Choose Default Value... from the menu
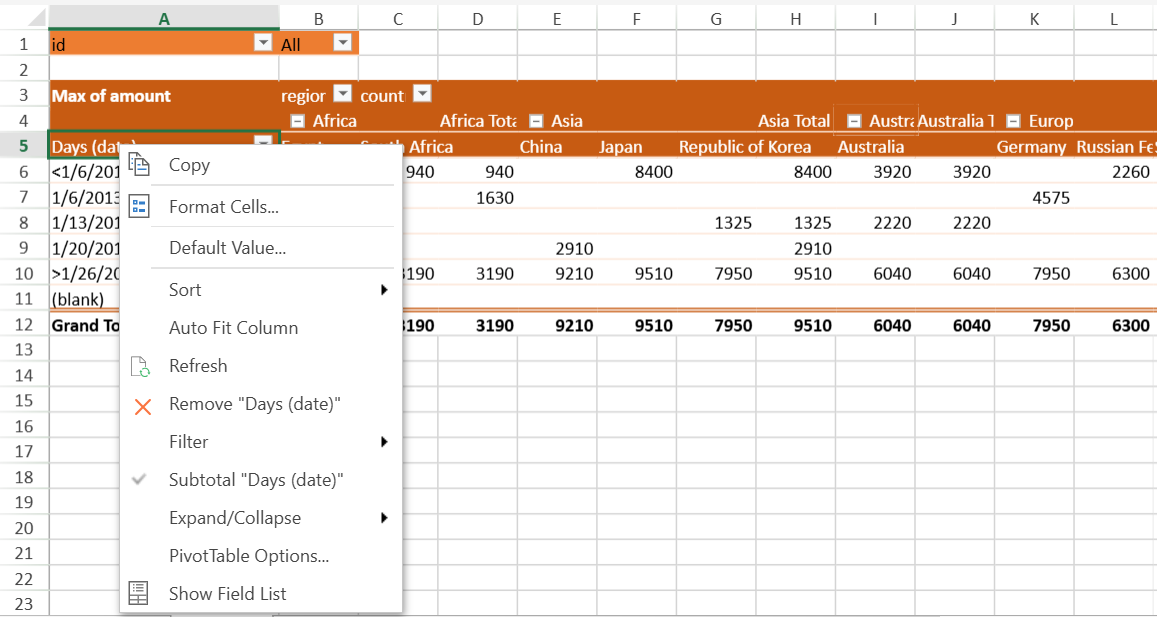Screen dimensions: 1157x617 227,248
